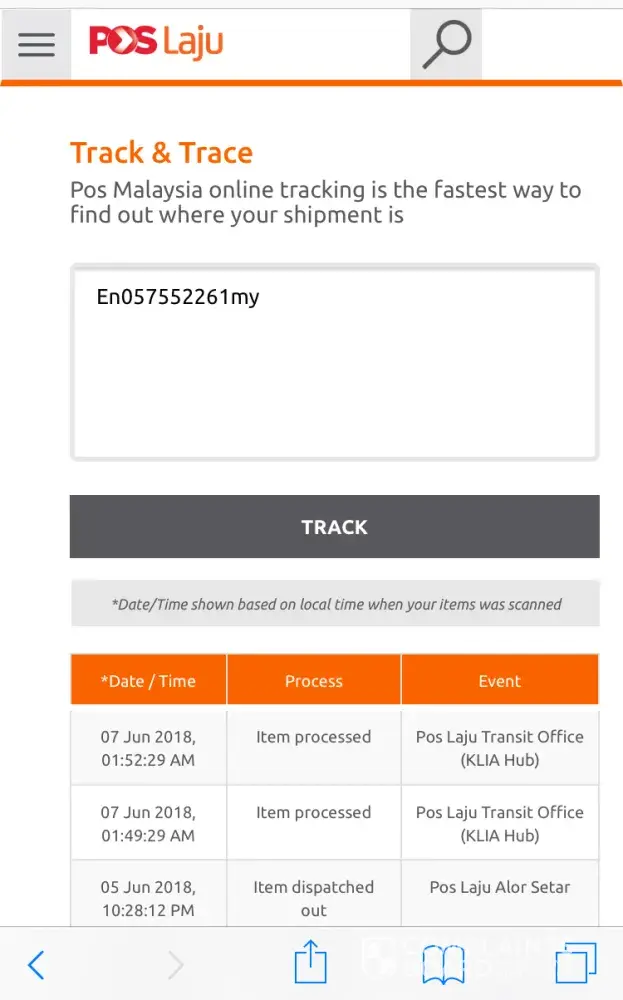Open the search magnifier icon
The image size is (623, 1000).
tap(446, 45)
